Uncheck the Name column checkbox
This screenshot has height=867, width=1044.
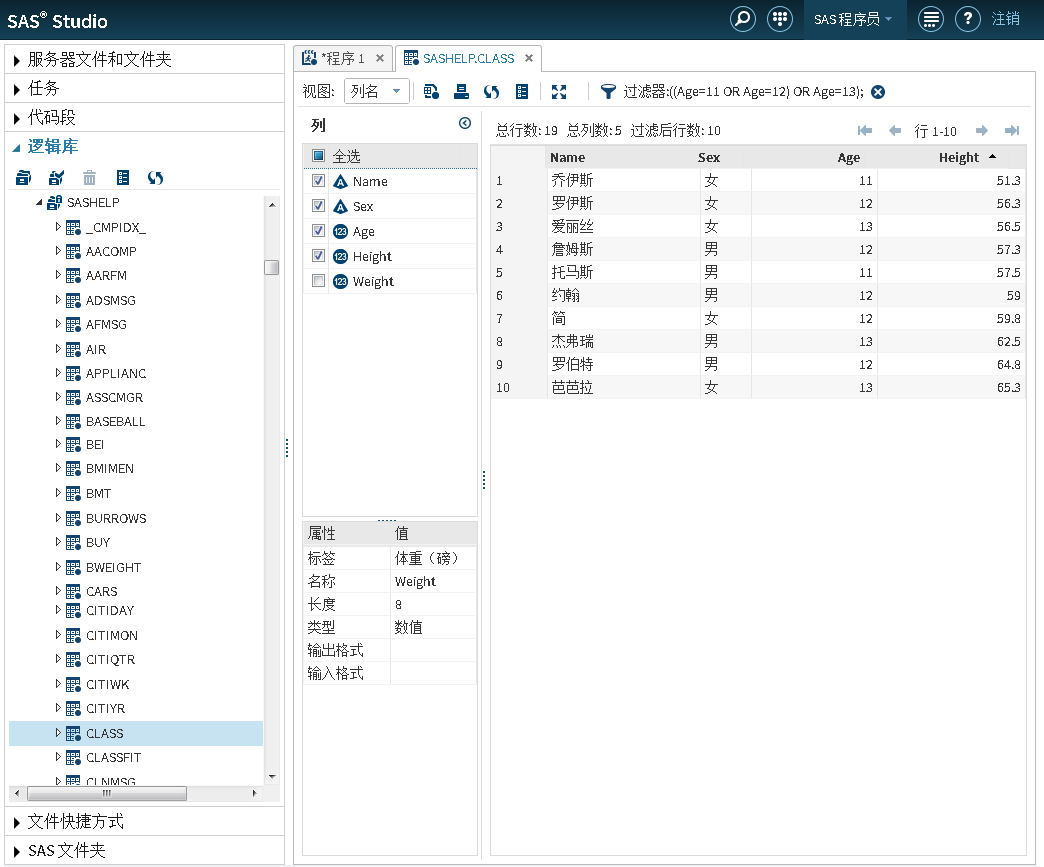(318, 181)
